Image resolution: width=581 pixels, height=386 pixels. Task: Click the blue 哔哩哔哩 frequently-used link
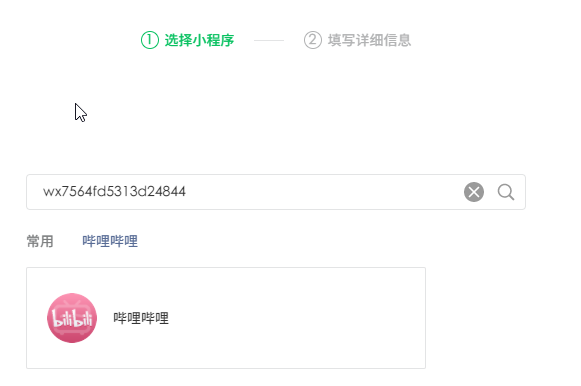[110, 241]
